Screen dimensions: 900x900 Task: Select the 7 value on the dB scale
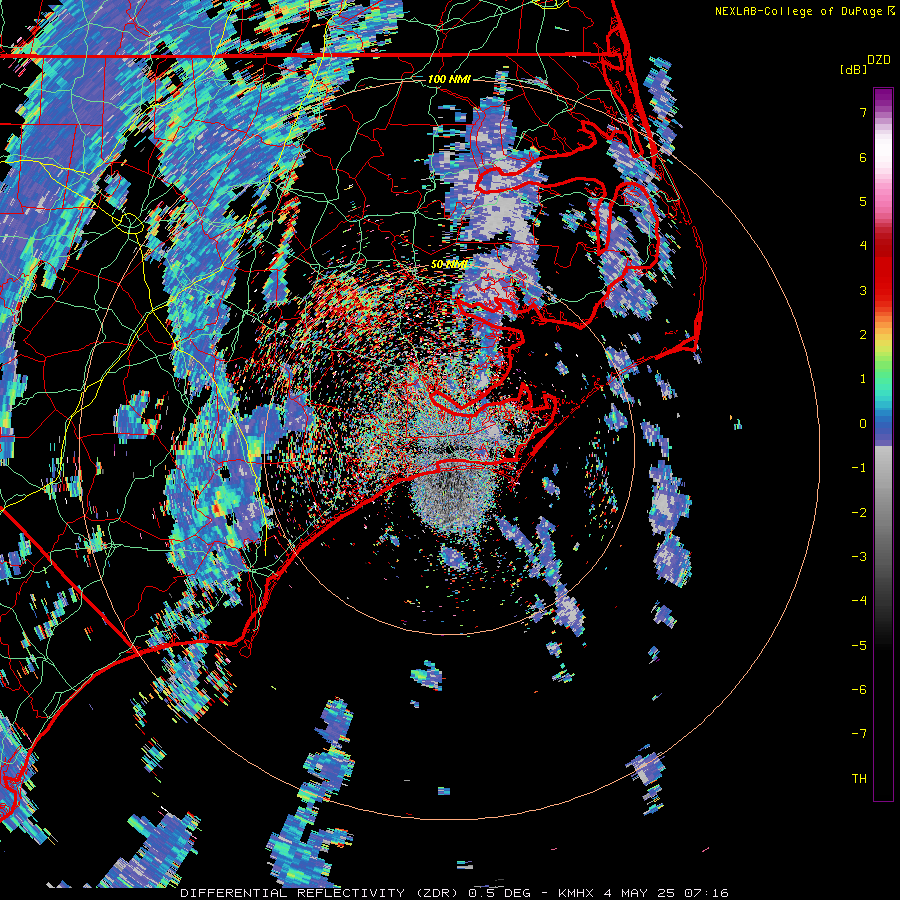(x=863, y=113)
